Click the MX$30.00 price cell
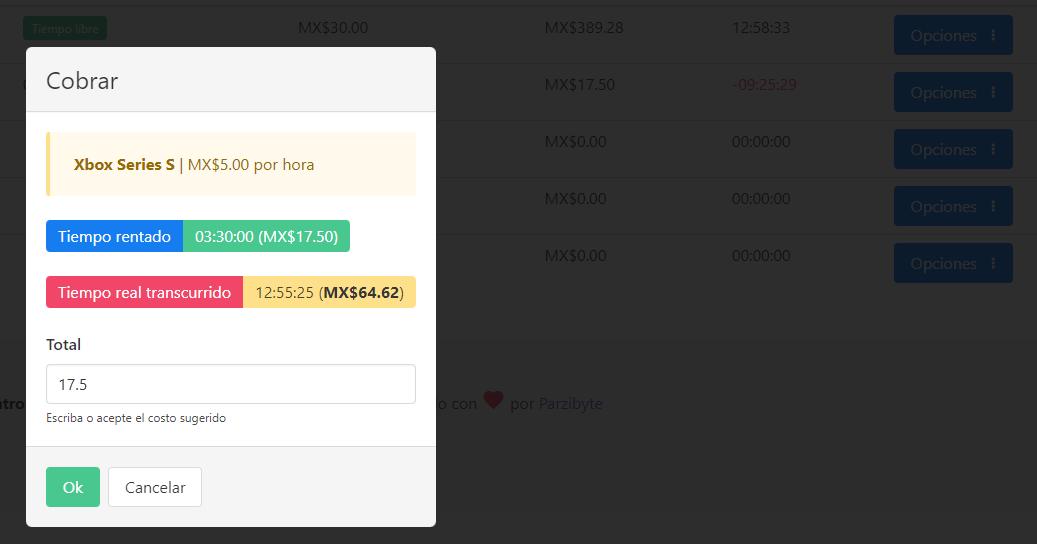Screen dimensions: 1037x544 332,28
